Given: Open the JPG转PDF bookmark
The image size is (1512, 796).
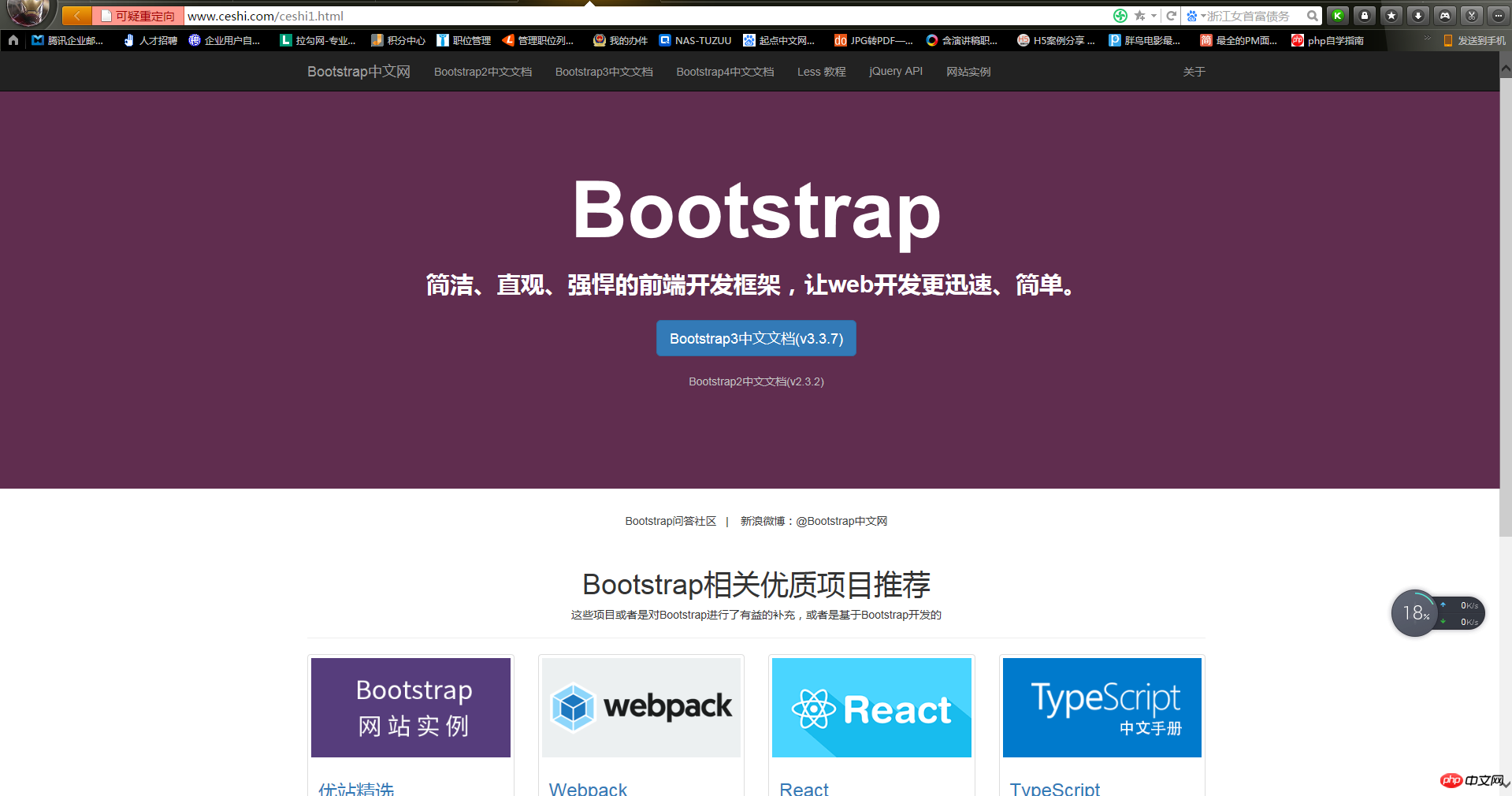Looking at the screenshot, I should click(x=873, y=40).
